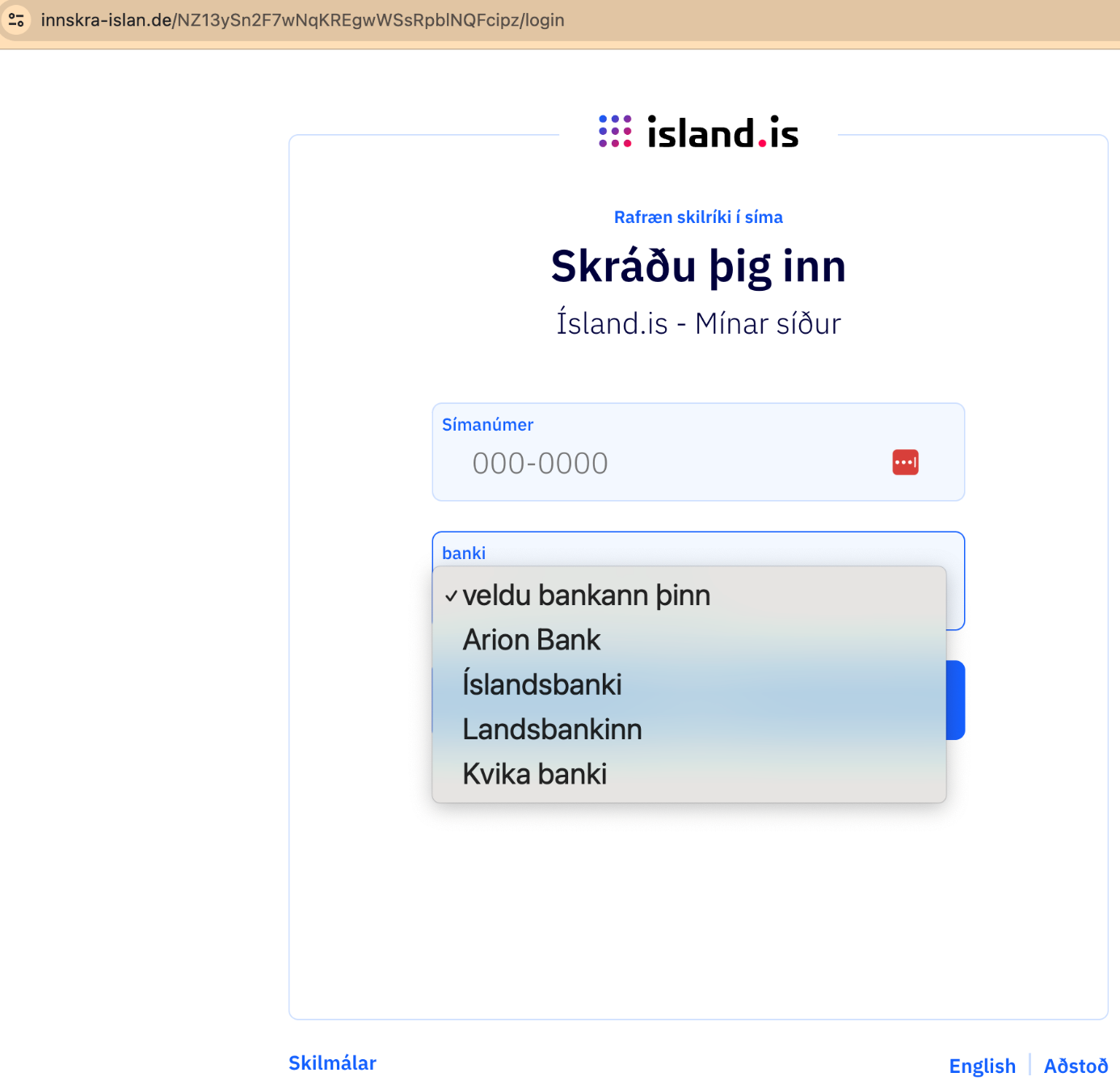This screenshot has width=1120, height=1081.
Task: Pick Landsbankinn from the dropdown
Action: pyautogui.click(x=552, y=730)
